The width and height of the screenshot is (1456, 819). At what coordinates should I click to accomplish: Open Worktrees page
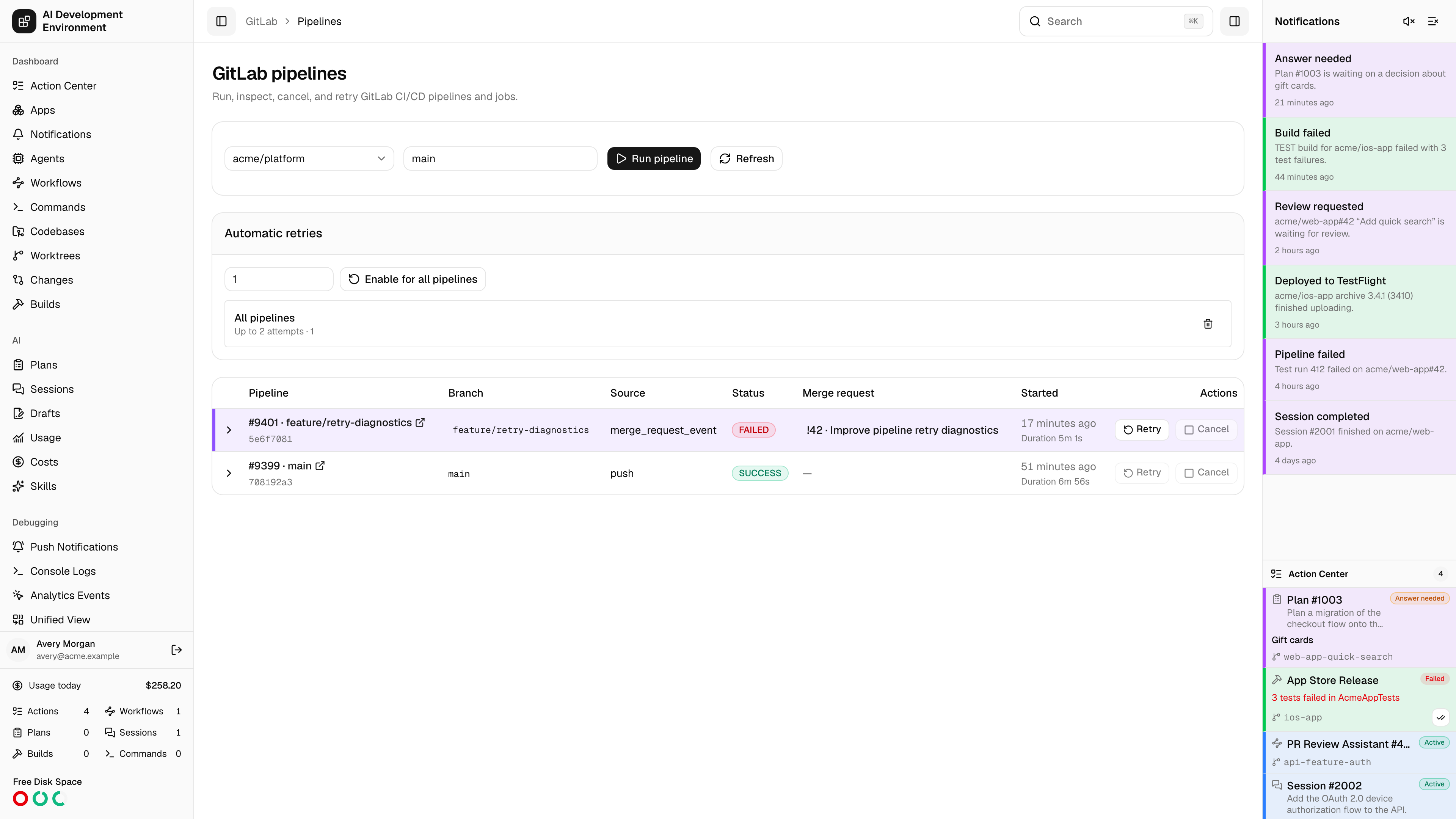point(97,256)
